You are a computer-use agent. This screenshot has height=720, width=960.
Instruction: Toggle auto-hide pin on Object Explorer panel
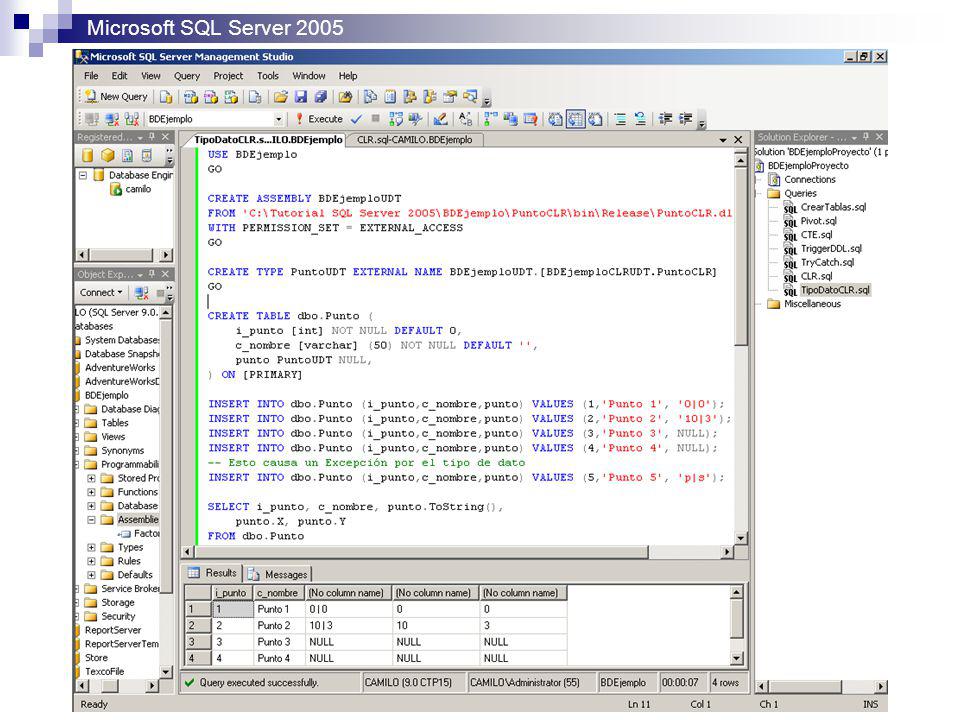click(x=152, y=274)
